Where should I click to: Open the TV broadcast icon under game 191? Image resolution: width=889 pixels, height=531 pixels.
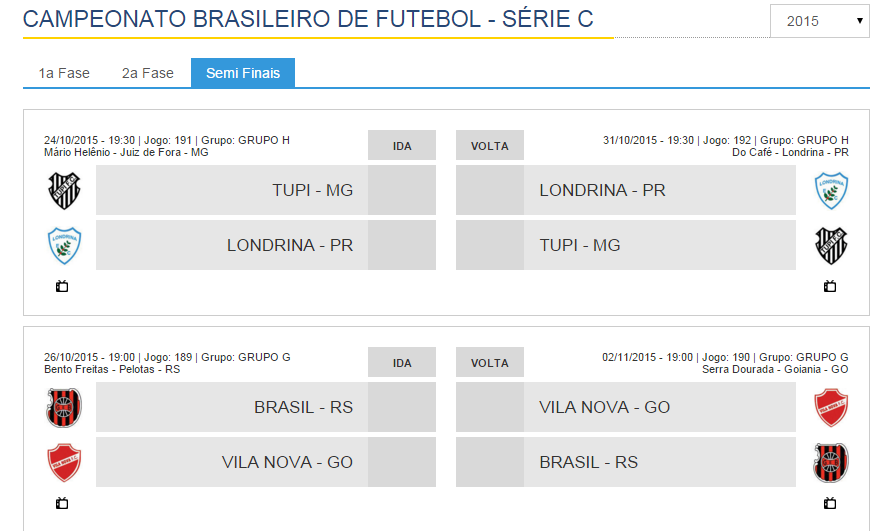(x=62, y=287)
